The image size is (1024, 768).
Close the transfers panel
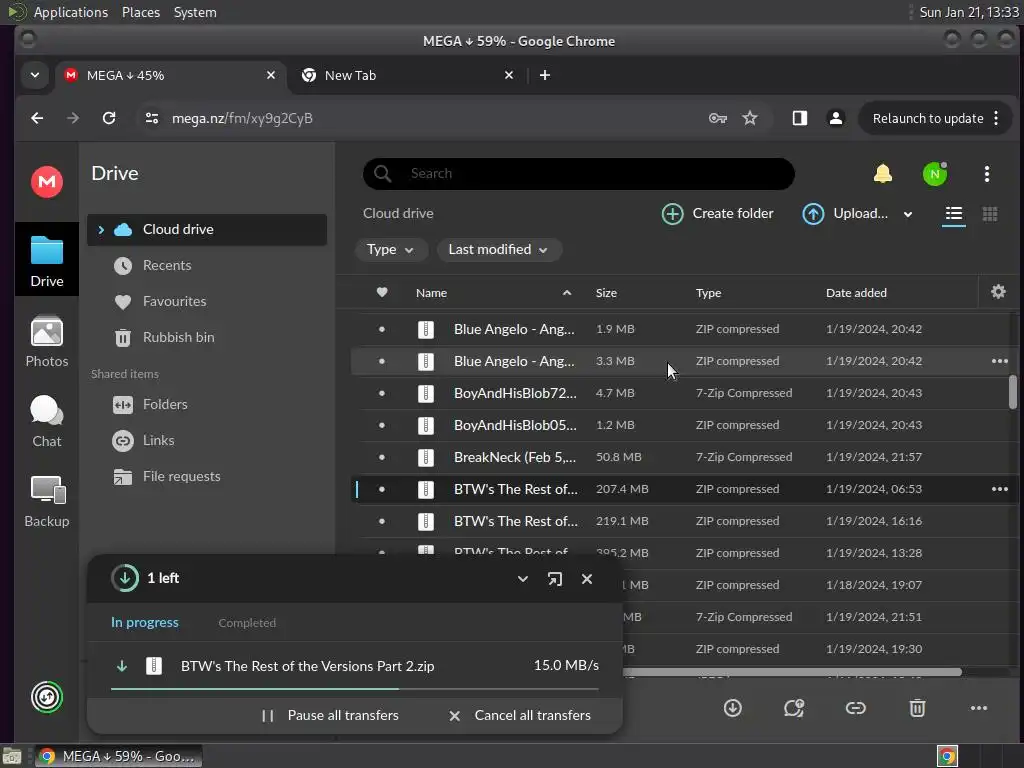[x=587, y=579]
